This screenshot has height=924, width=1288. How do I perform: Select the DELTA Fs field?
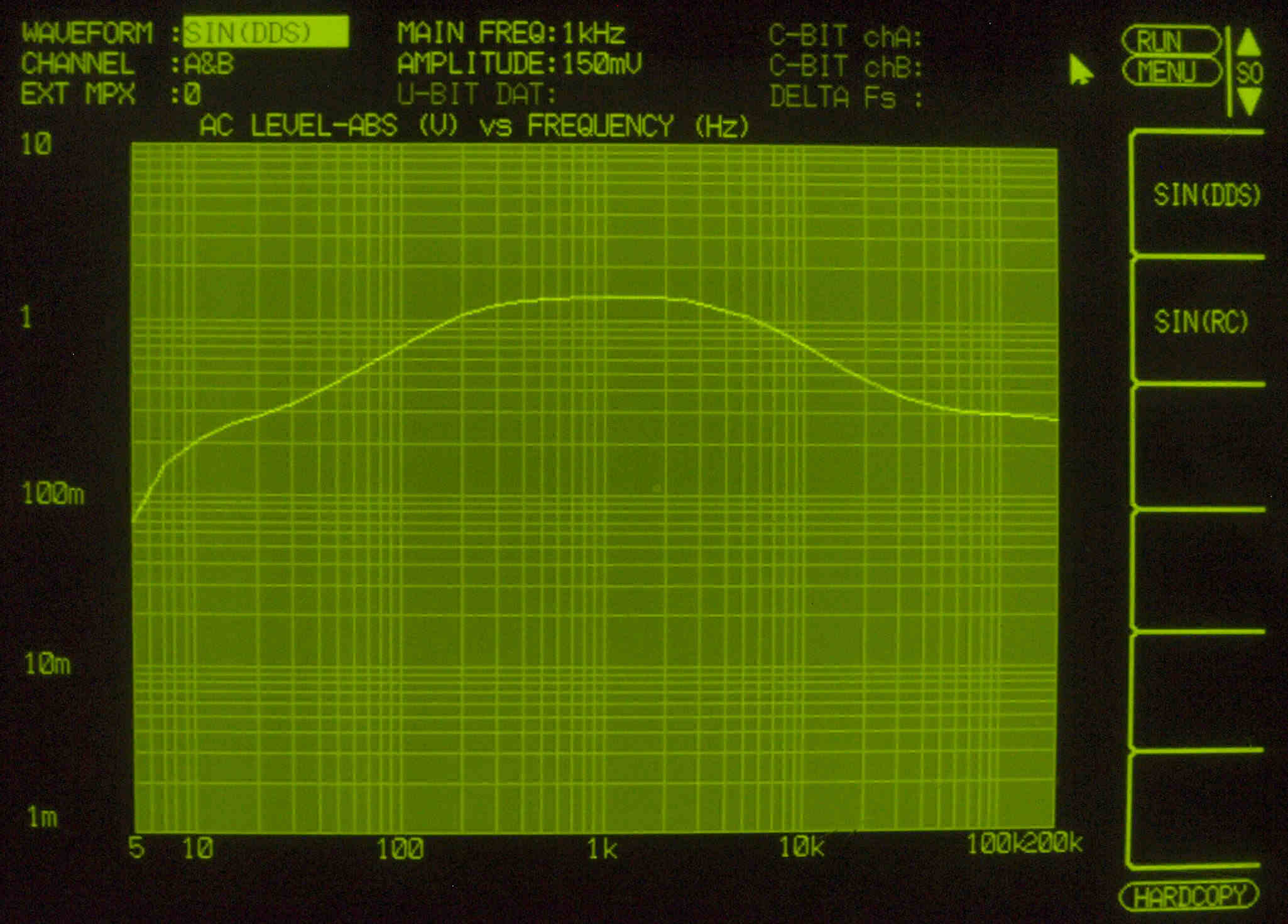tap(846, 97)
